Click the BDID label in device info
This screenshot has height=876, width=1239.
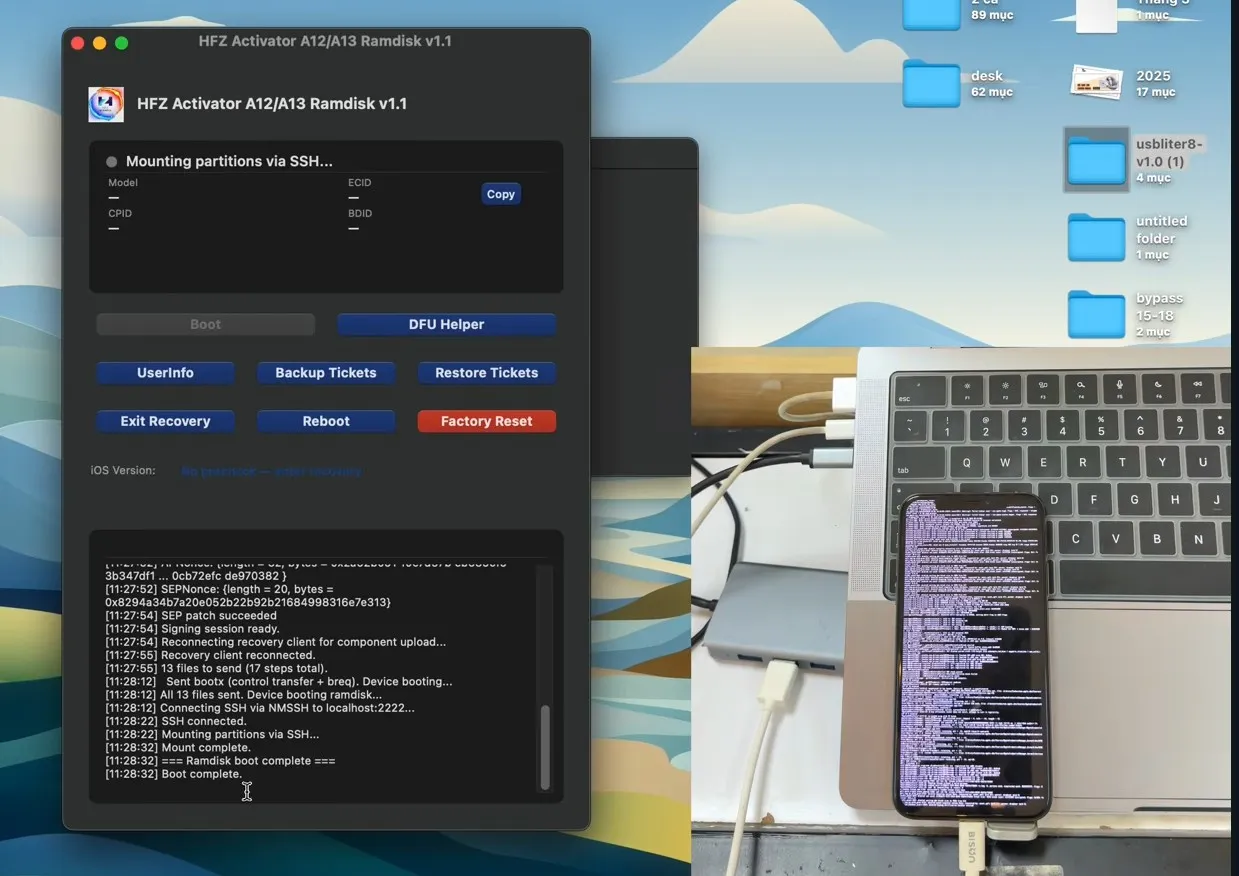360,213
